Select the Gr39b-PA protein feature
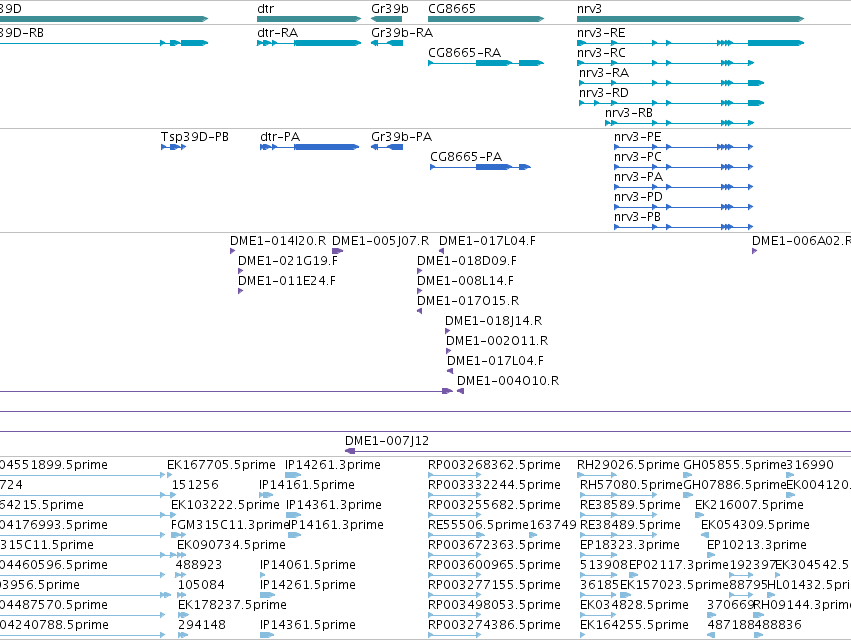The image size is (851, 640). [387, 147]
